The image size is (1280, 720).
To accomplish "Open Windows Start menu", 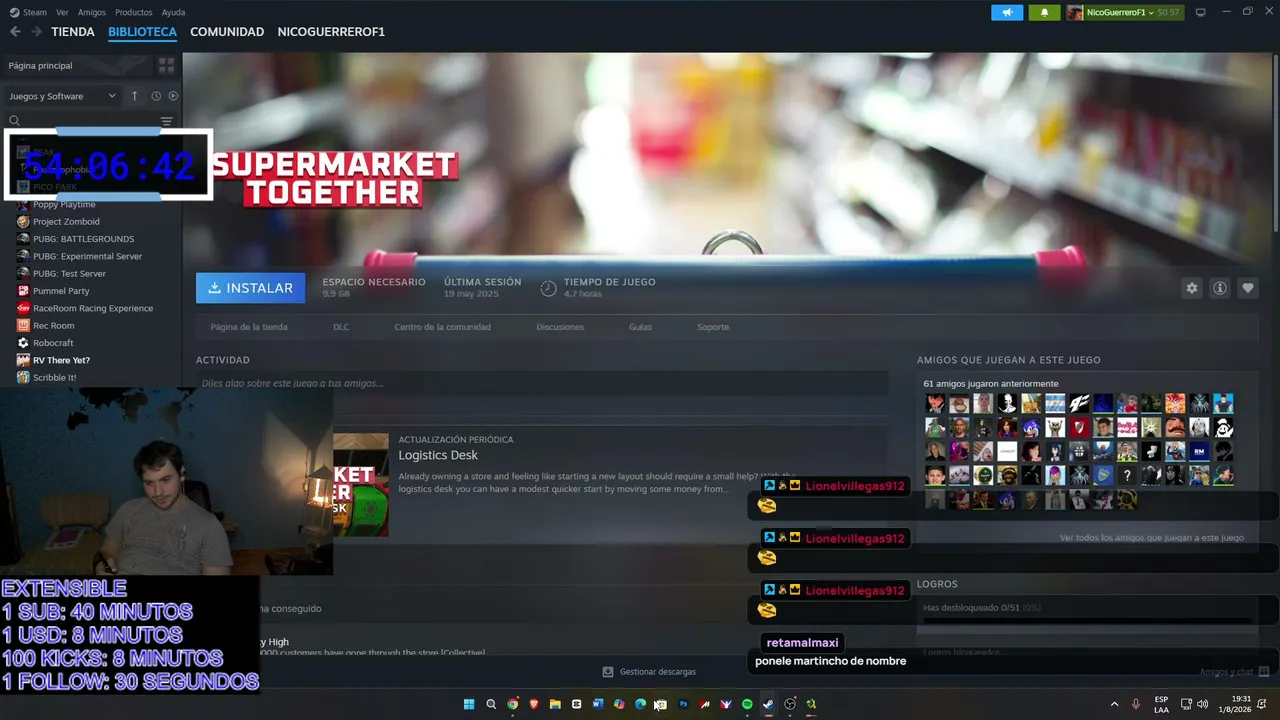I will click(x=469, y=704).
